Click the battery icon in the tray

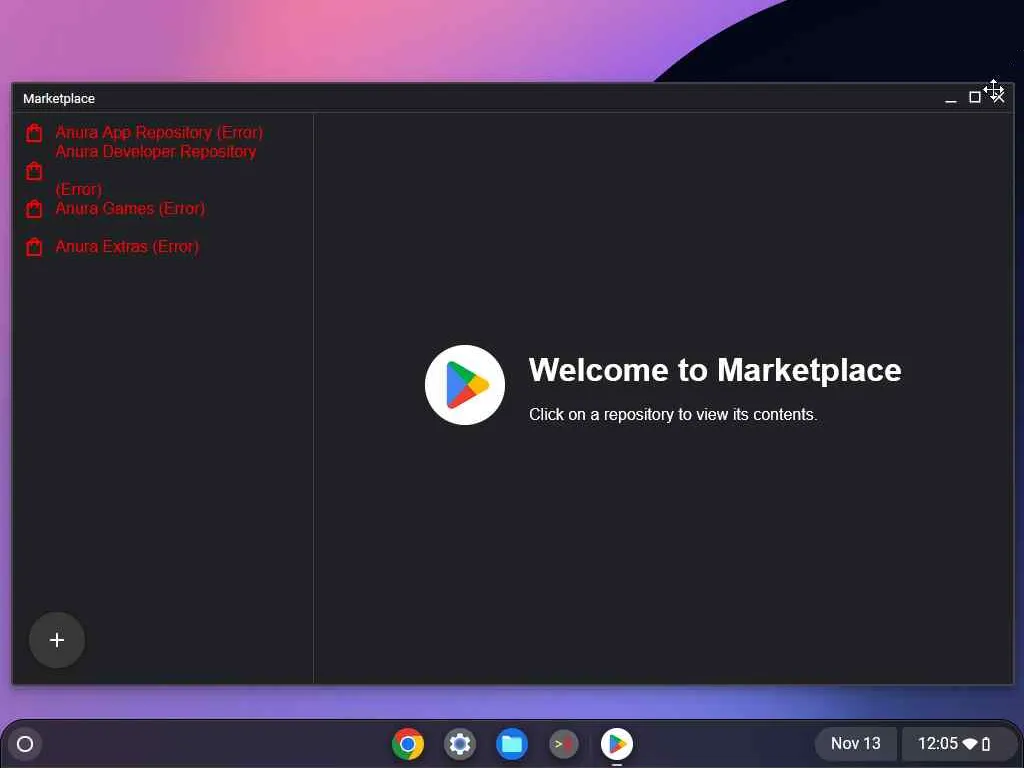986,744
